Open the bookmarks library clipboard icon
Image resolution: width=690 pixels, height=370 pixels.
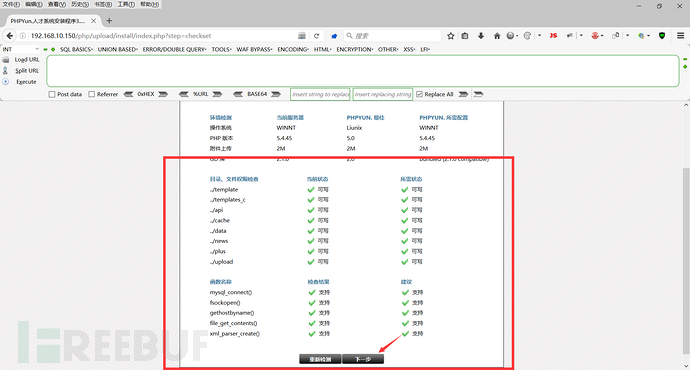(465, 36)
